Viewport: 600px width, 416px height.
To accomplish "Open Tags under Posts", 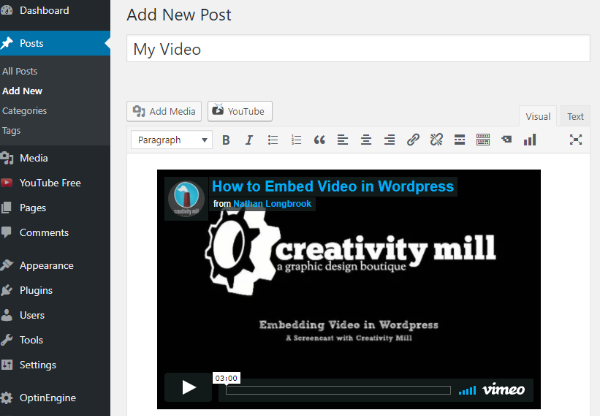I will point(11,131).
